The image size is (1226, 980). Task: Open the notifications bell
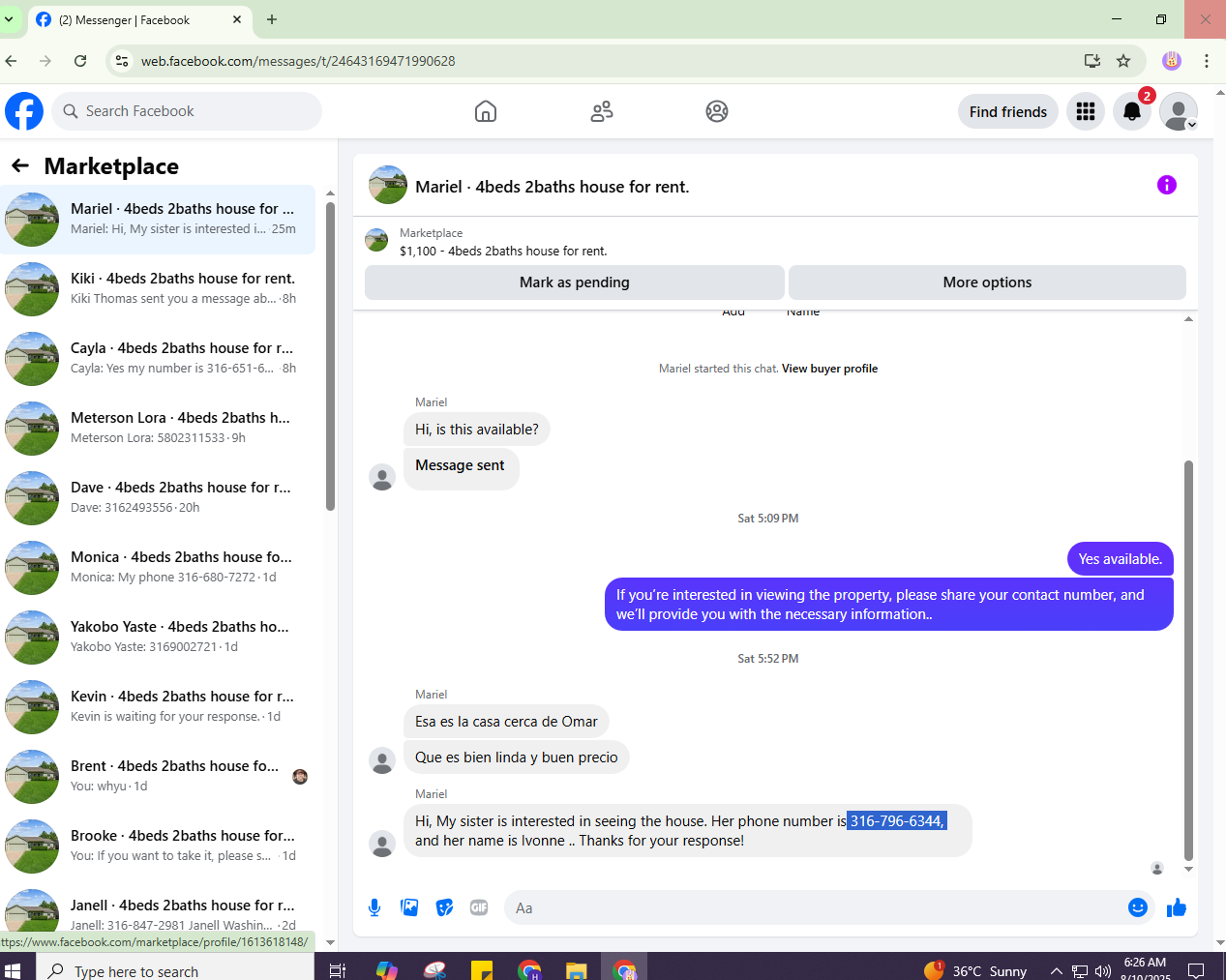(1132, 111)
